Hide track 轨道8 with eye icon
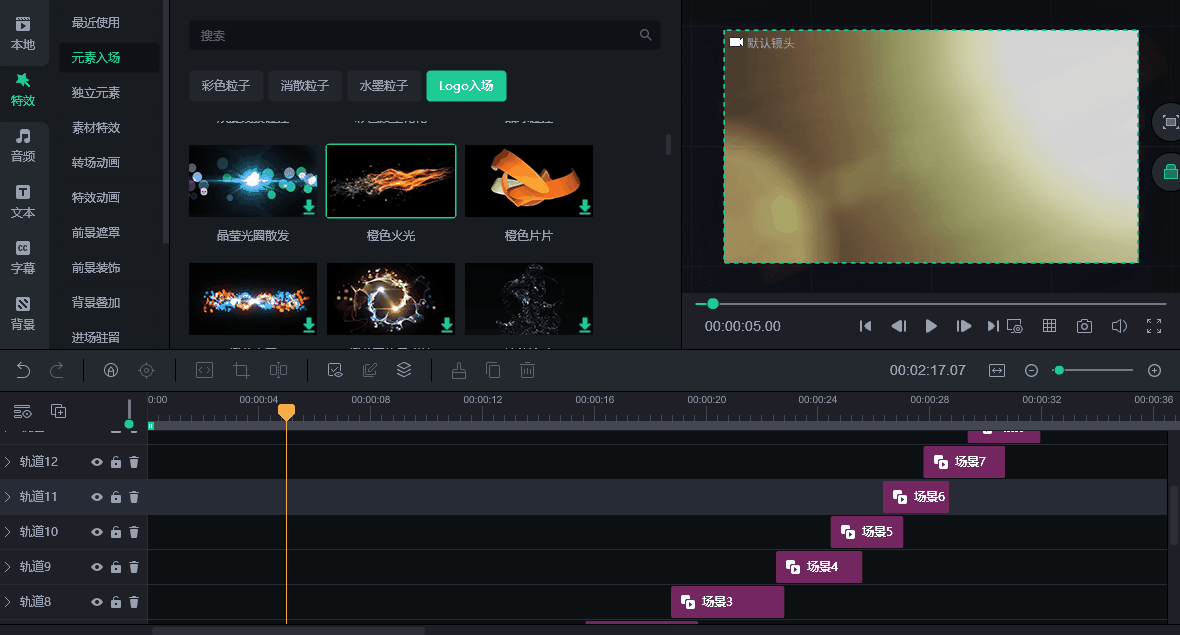The image size is (1180, 635). pos(97,602)
